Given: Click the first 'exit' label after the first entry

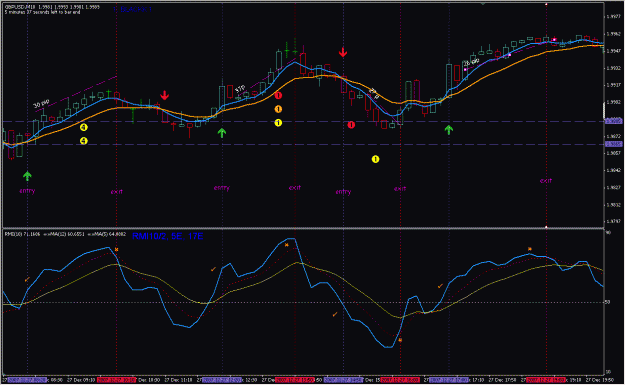Looking at the screenshot, I should 116,192.
